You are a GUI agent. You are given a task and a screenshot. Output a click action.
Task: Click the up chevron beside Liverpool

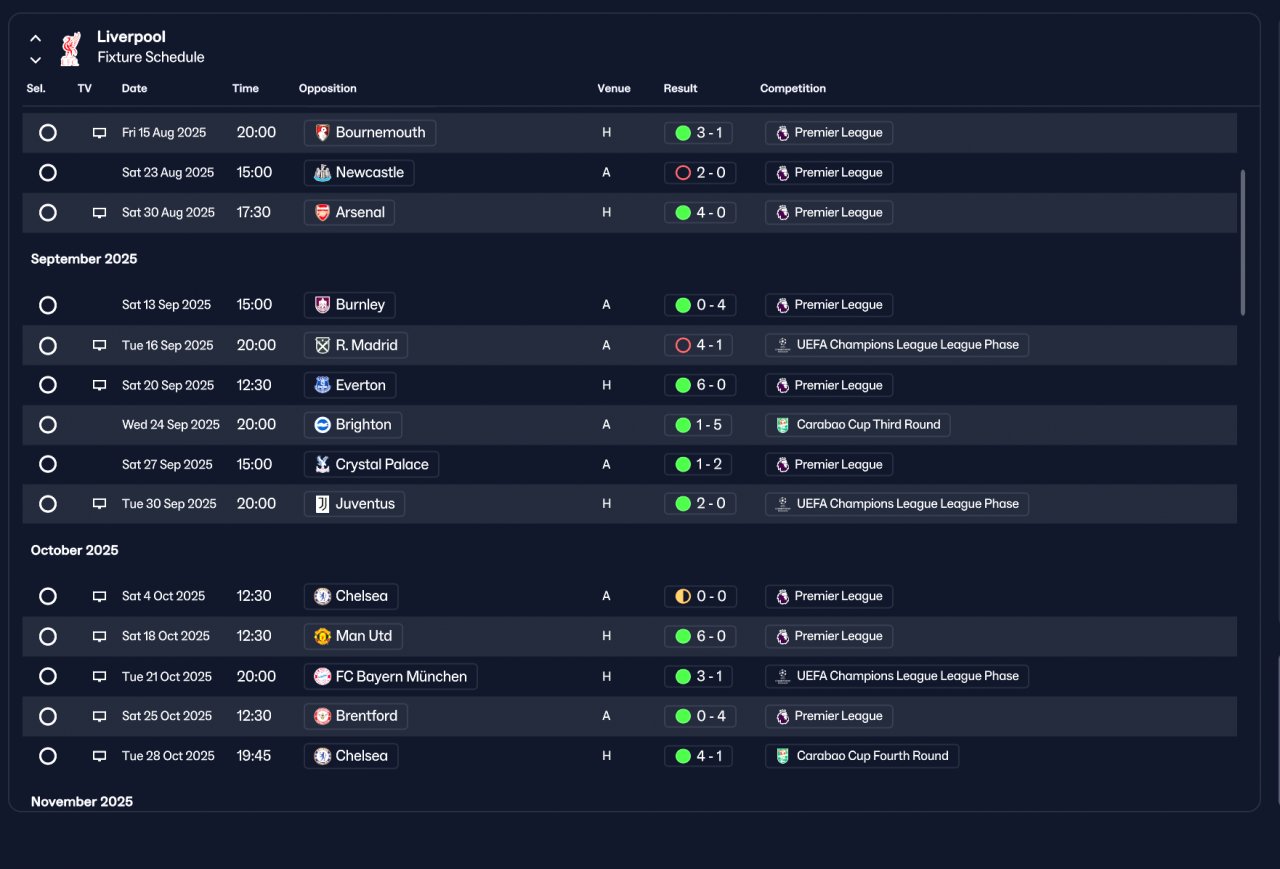pos(35,38)
